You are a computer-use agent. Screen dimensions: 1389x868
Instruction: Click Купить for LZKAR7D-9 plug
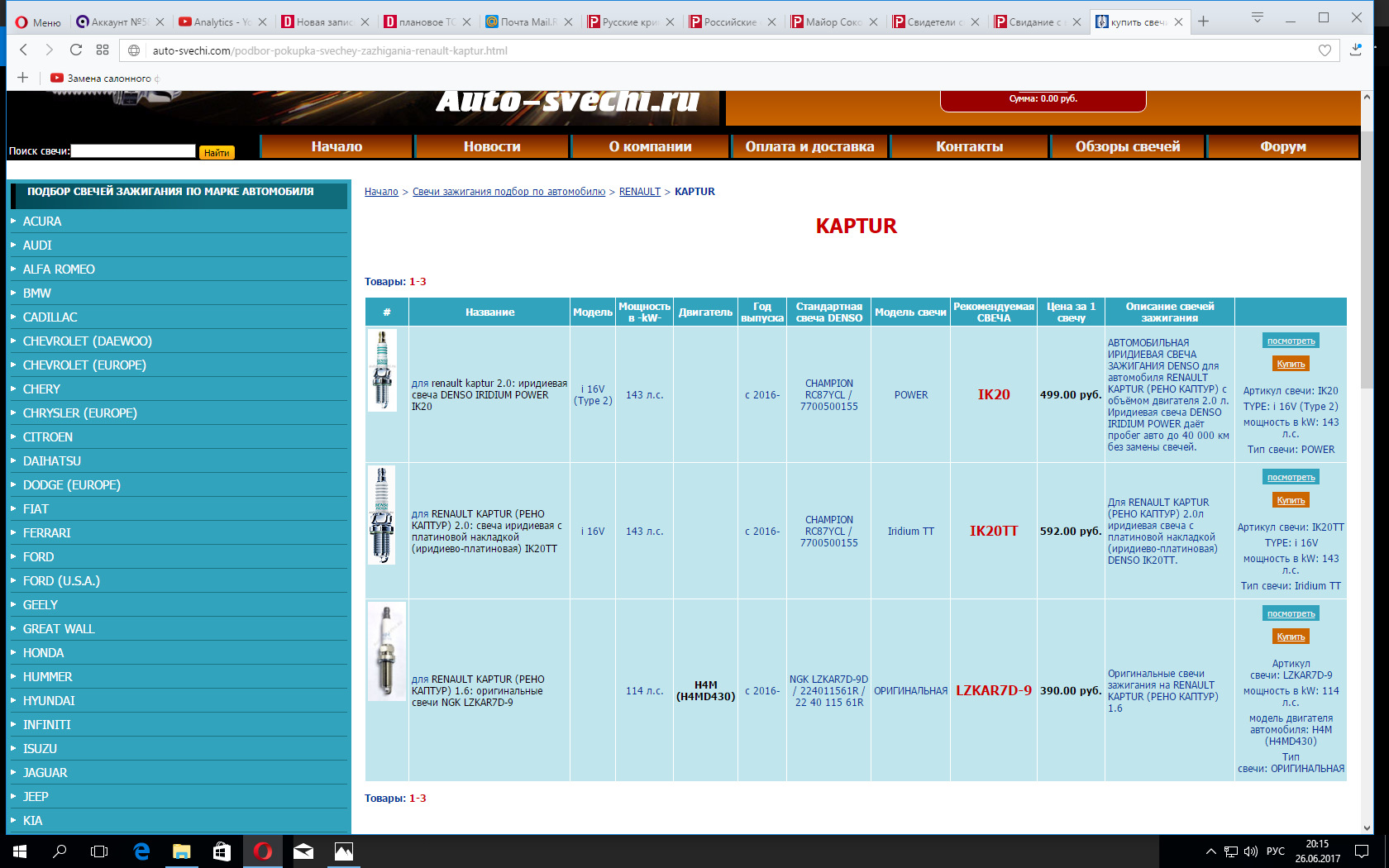coord(1291,637)
